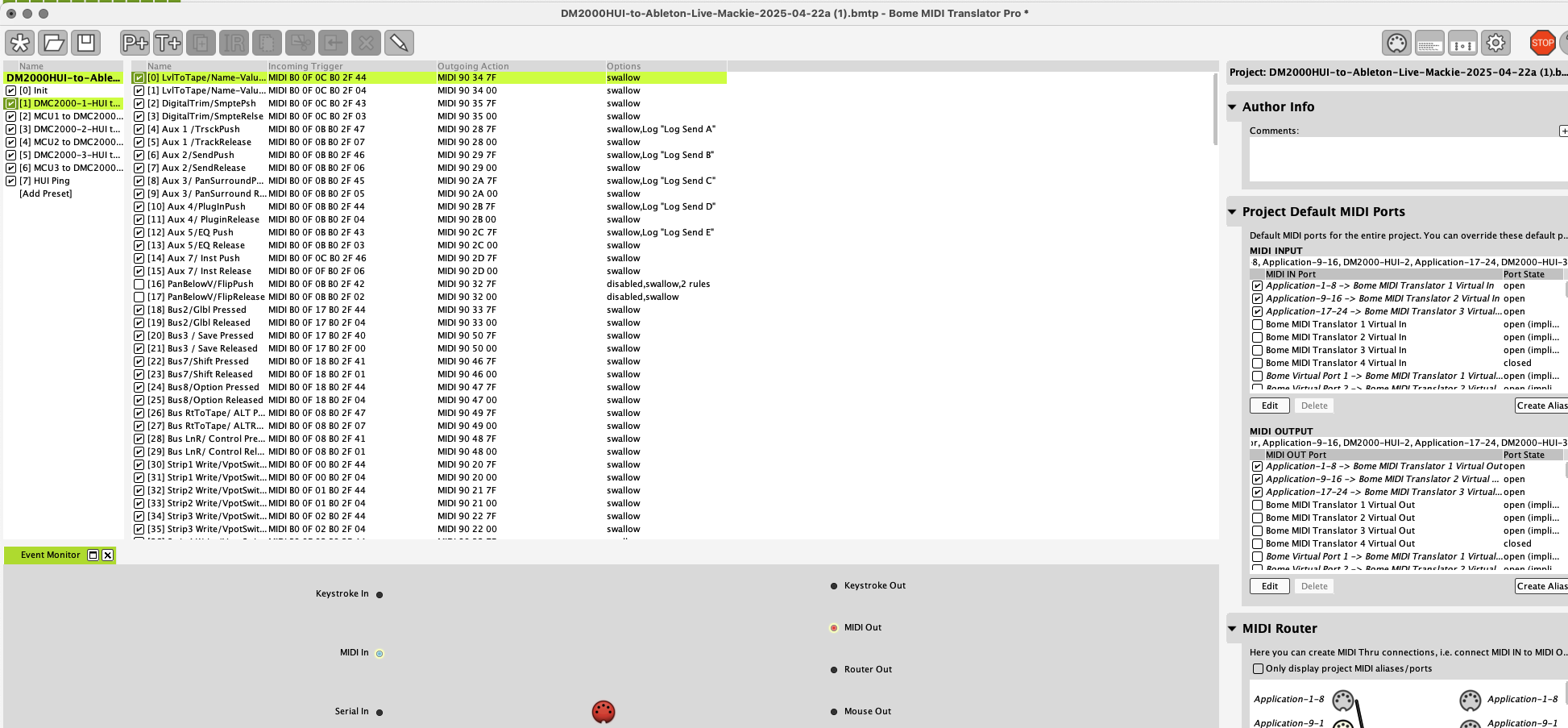This screenshot has height=728, width=1568.
Task: Uncheck translator [4] Aux 1 /TrsckPush
Action: coord(139,130)
